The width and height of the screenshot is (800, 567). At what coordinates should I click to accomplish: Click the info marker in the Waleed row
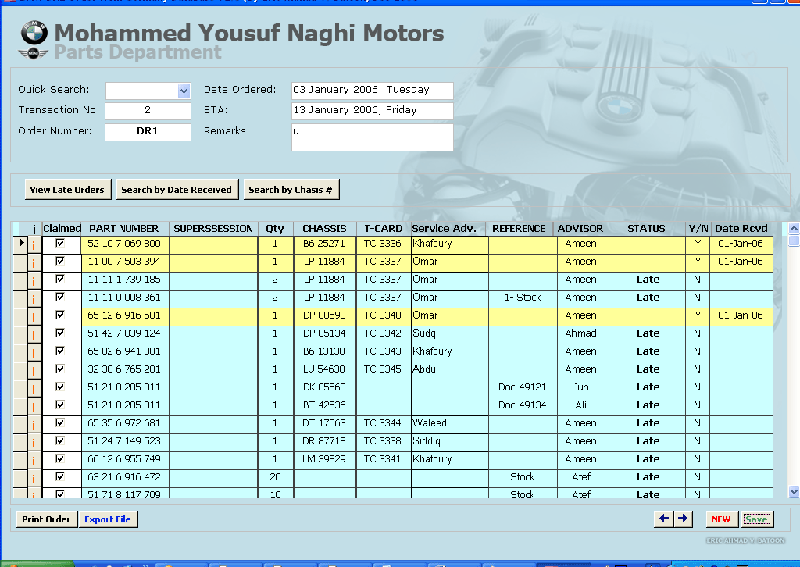click(34, 424)
